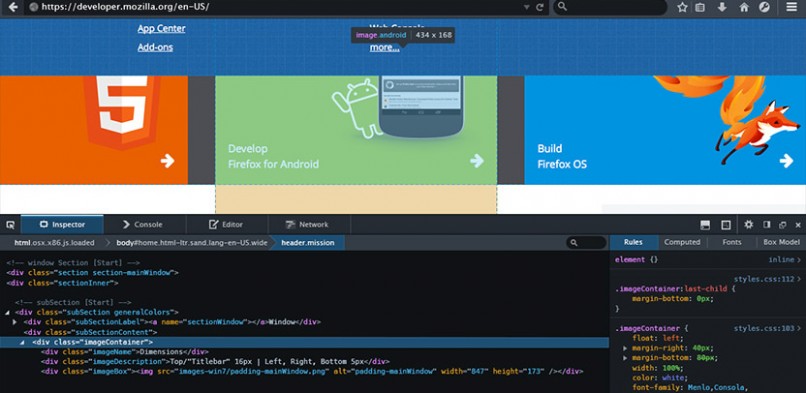Go to the home page icon
Viewport: 806px width, 393px height.
(744, 7)
